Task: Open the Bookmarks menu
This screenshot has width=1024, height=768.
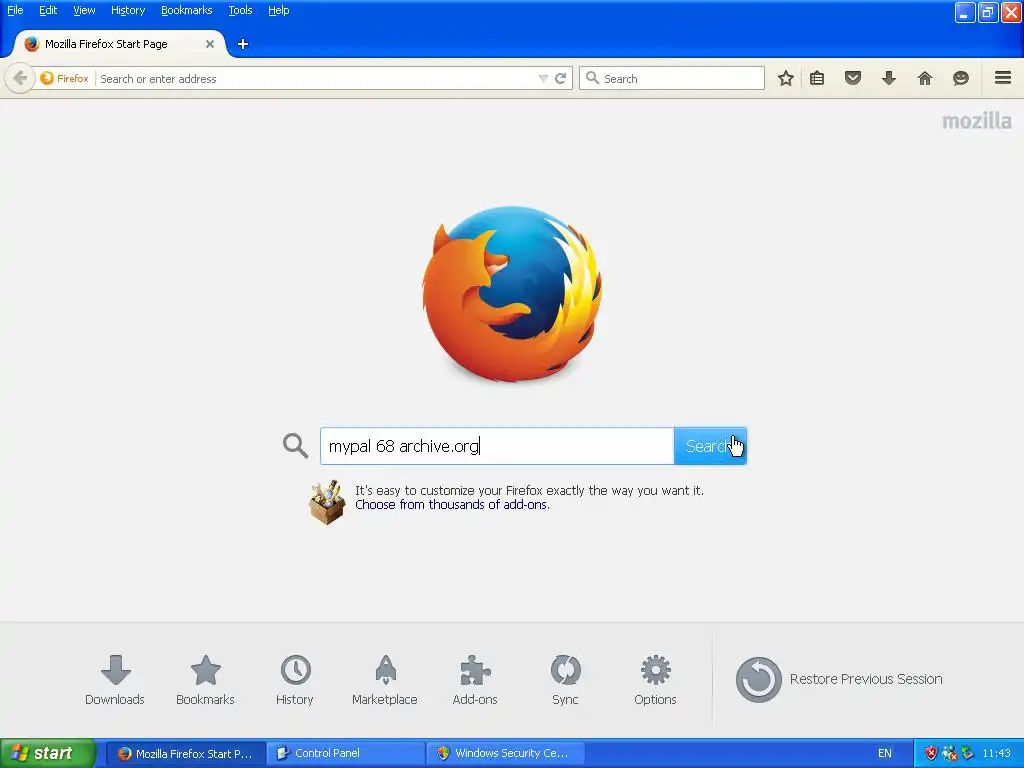Action: click(x=187, y=10)
